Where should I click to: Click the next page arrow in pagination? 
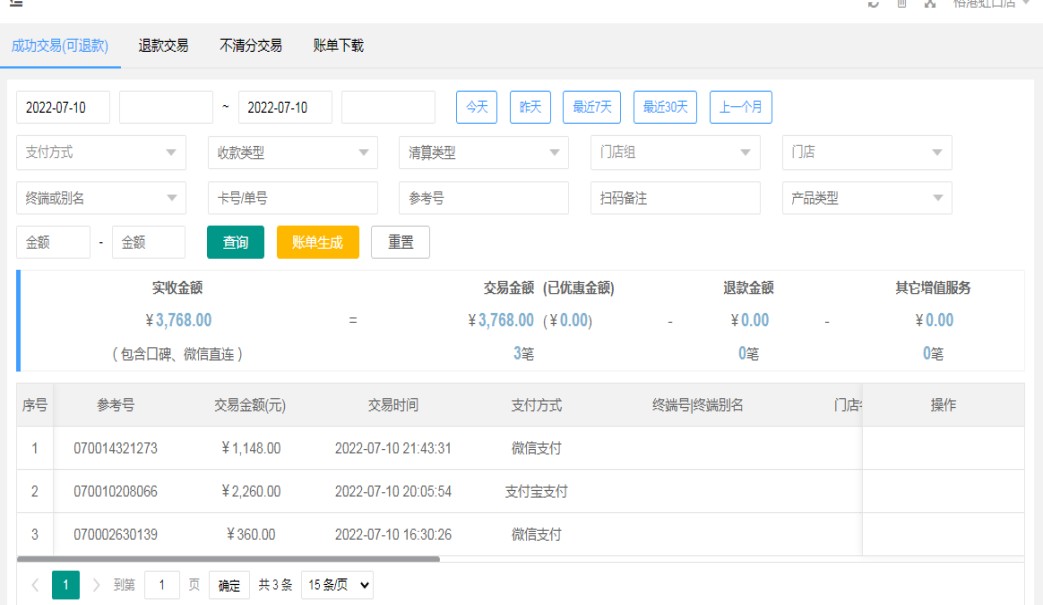pos(96,585)
